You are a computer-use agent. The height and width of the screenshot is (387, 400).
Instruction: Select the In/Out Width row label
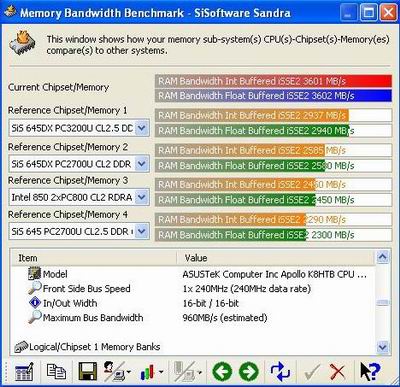(x=70, y=303)
